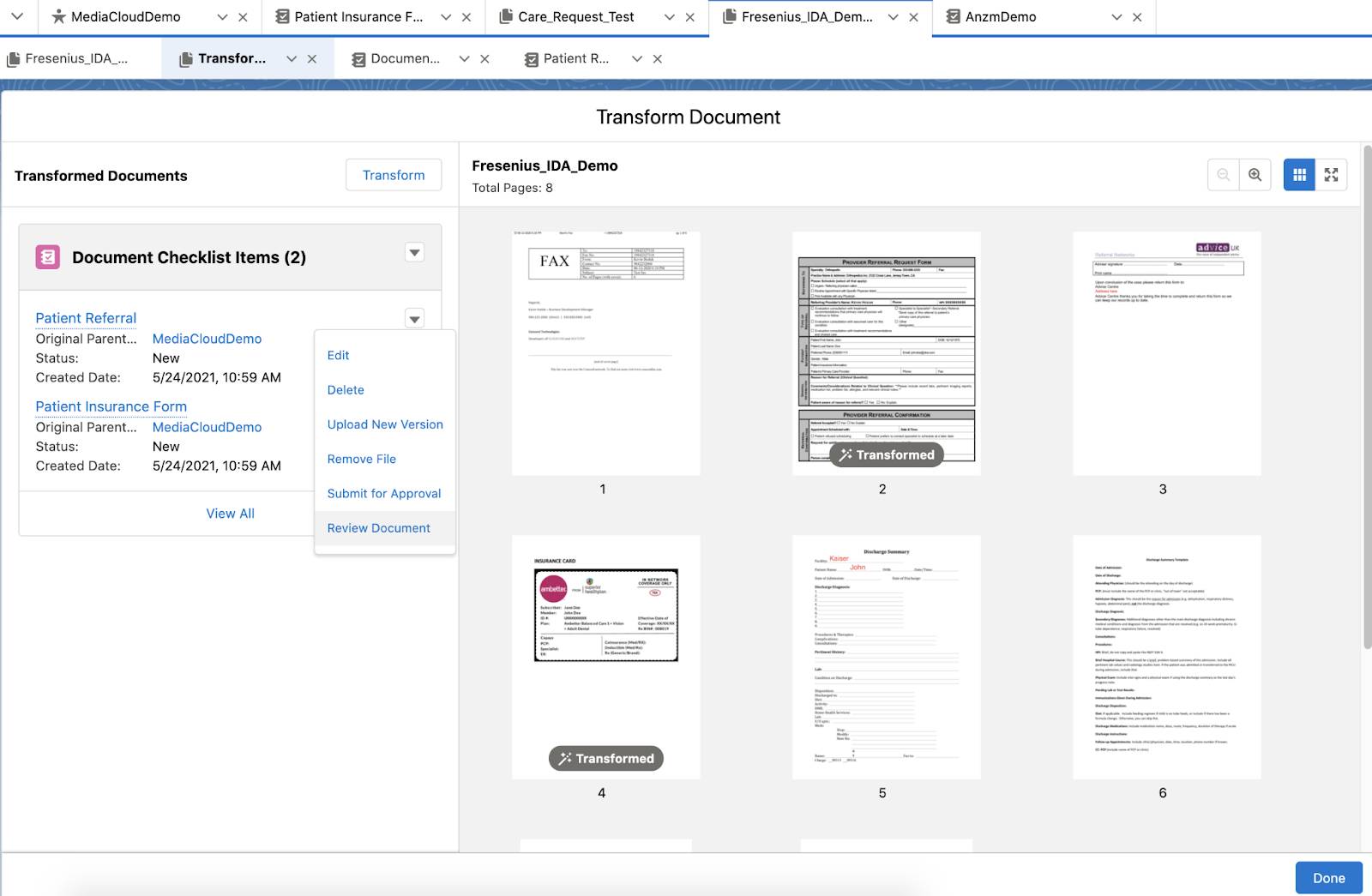Select page 2 Provider Referral thumbnail
1372x896 pixels.
[x=887, y=353]
